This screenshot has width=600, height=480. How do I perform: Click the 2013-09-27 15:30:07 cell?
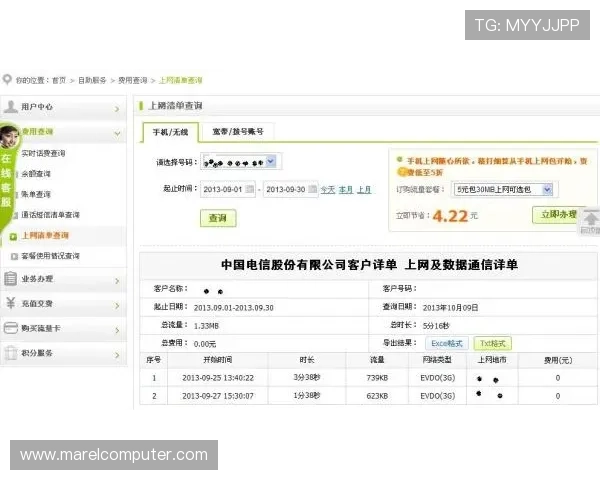[x=218, y=396]
